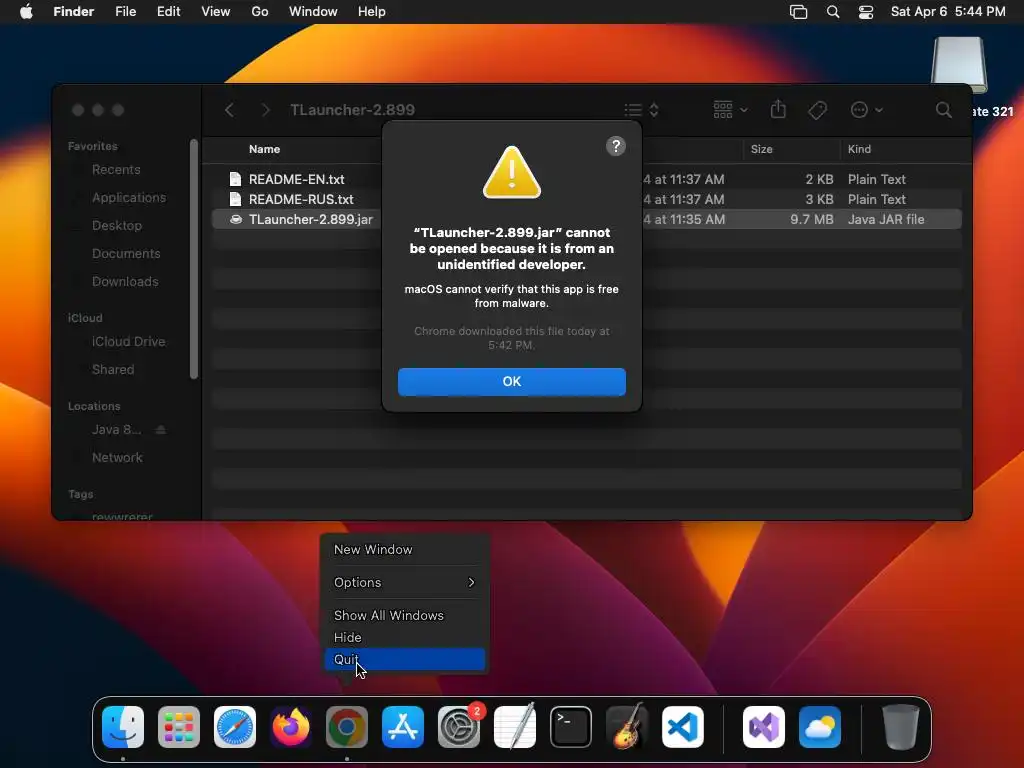The image size is (1024, 768).
Task: Open Shared in Finder sidebar
Action: [x=112, y=370]
